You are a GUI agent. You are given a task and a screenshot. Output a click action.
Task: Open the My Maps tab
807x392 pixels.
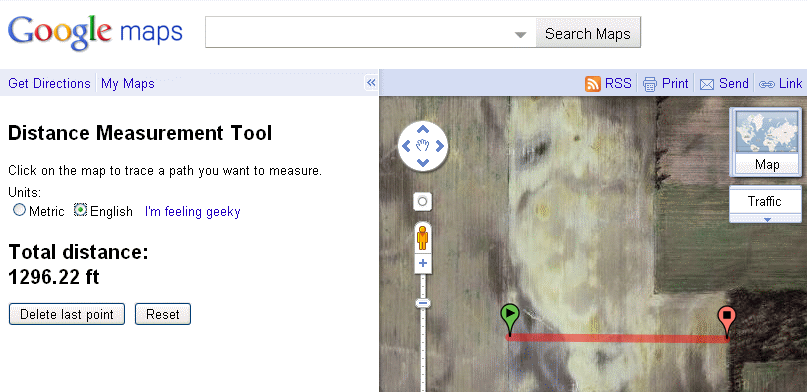(128, 83)
